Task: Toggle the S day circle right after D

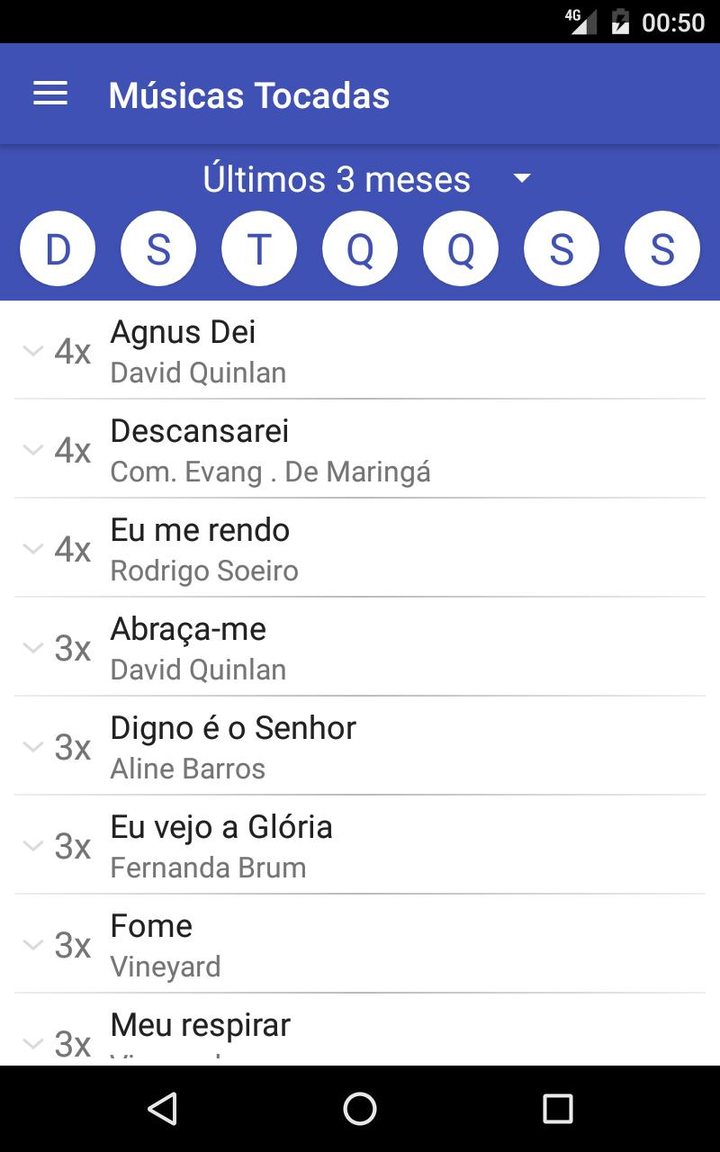Action: click(x=158, y=249)
